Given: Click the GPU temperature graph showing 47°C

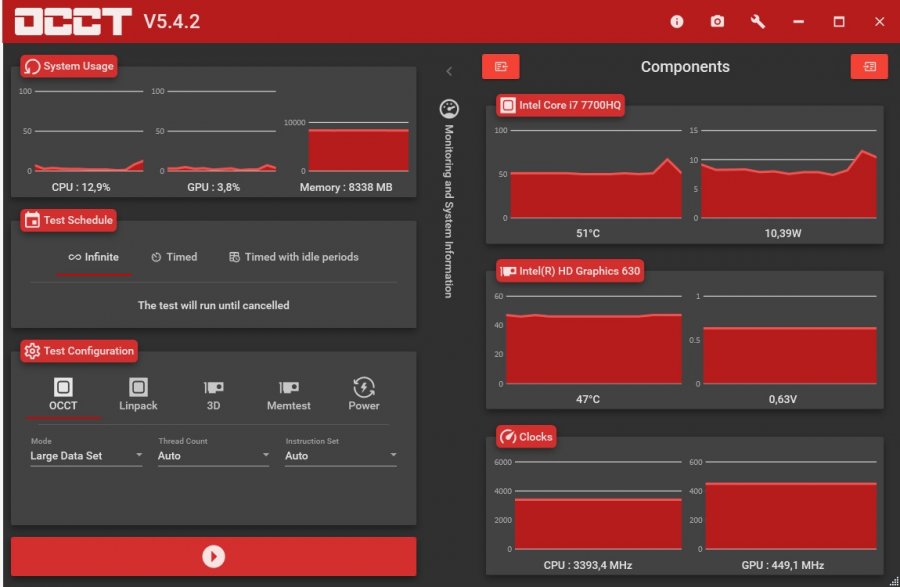Looking at the screenshot, I should coord(593,340).
